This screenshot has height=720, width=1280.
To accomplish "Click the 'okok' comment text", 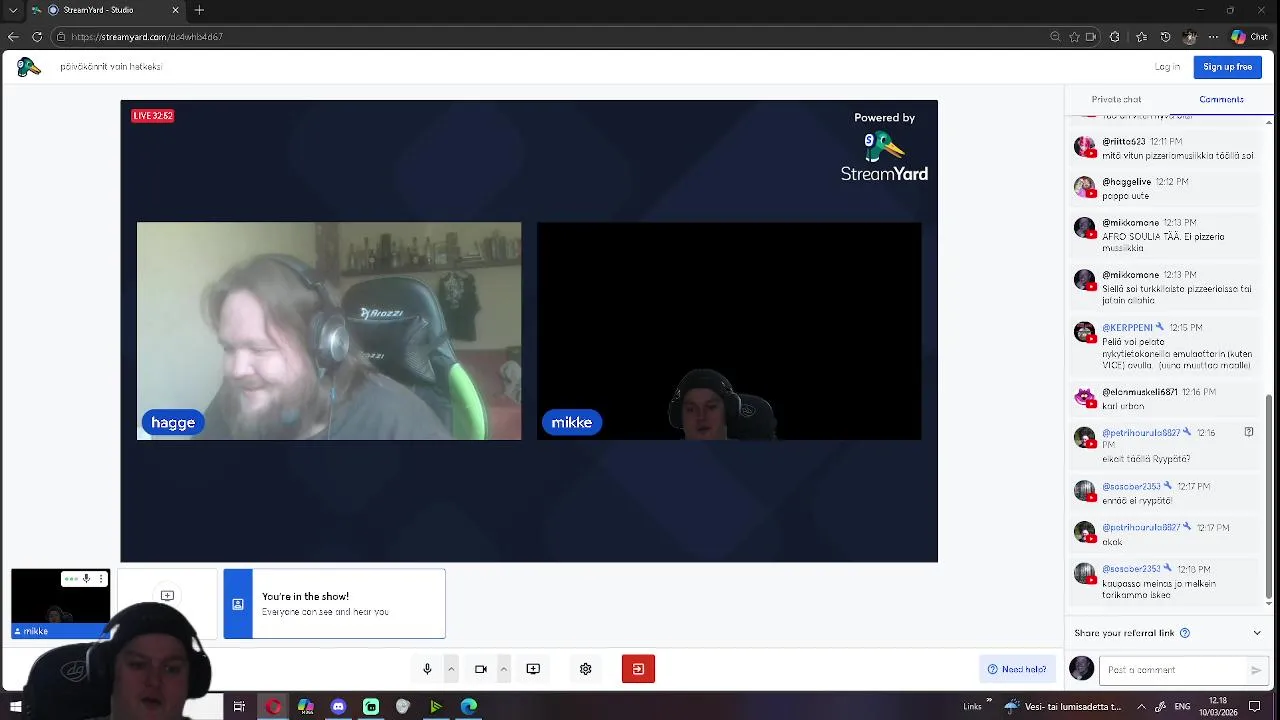I will click(x=1113, y=542).
